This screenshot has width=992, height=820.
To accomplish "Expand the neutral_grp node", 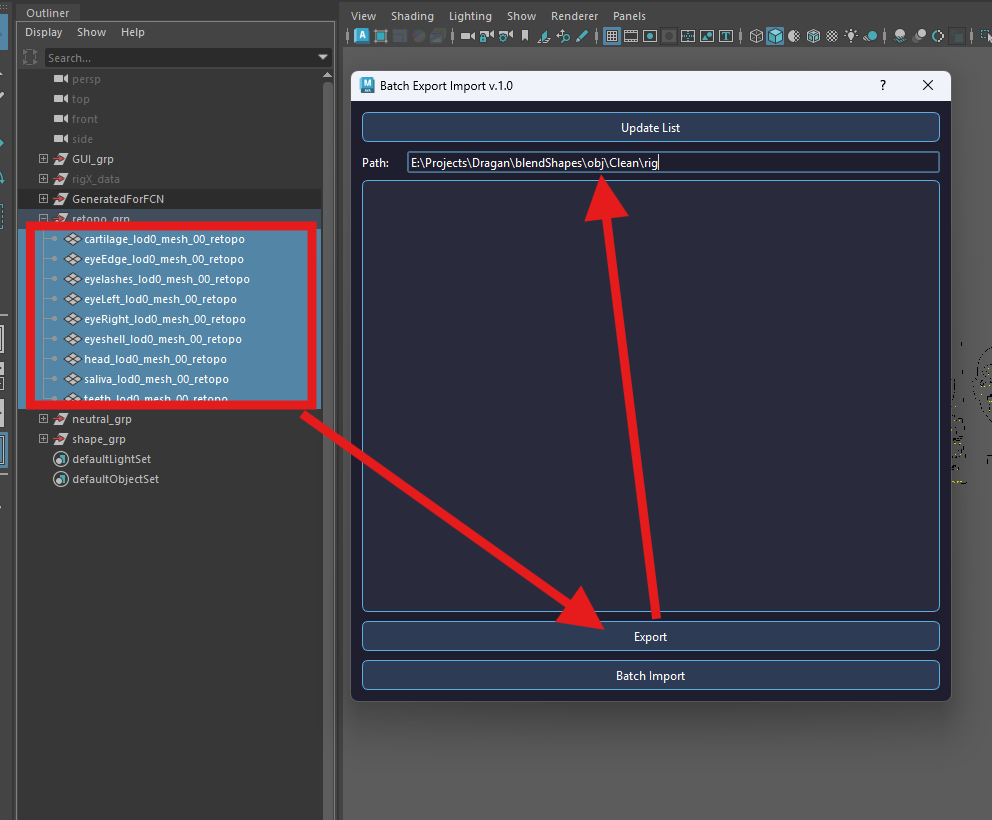I will pyautogui.click(x=43, y=419).
